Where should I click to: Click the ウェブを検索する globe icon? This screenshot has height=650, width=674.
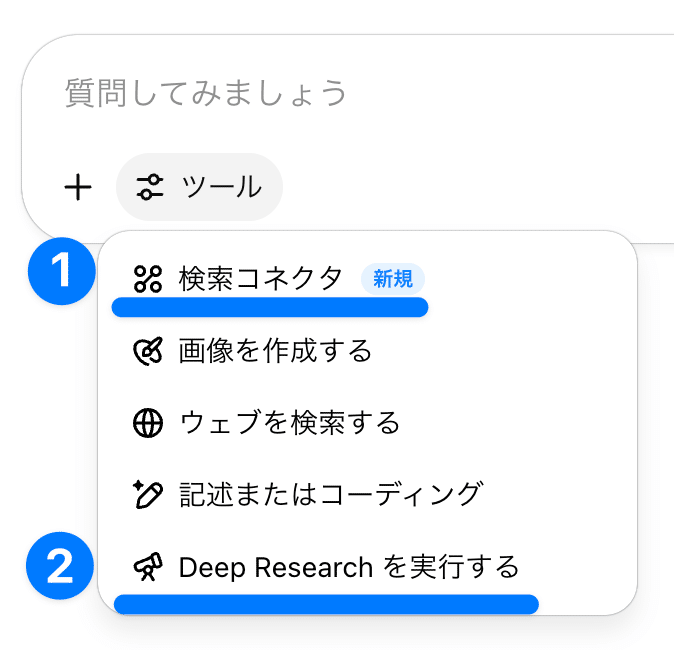148,423
